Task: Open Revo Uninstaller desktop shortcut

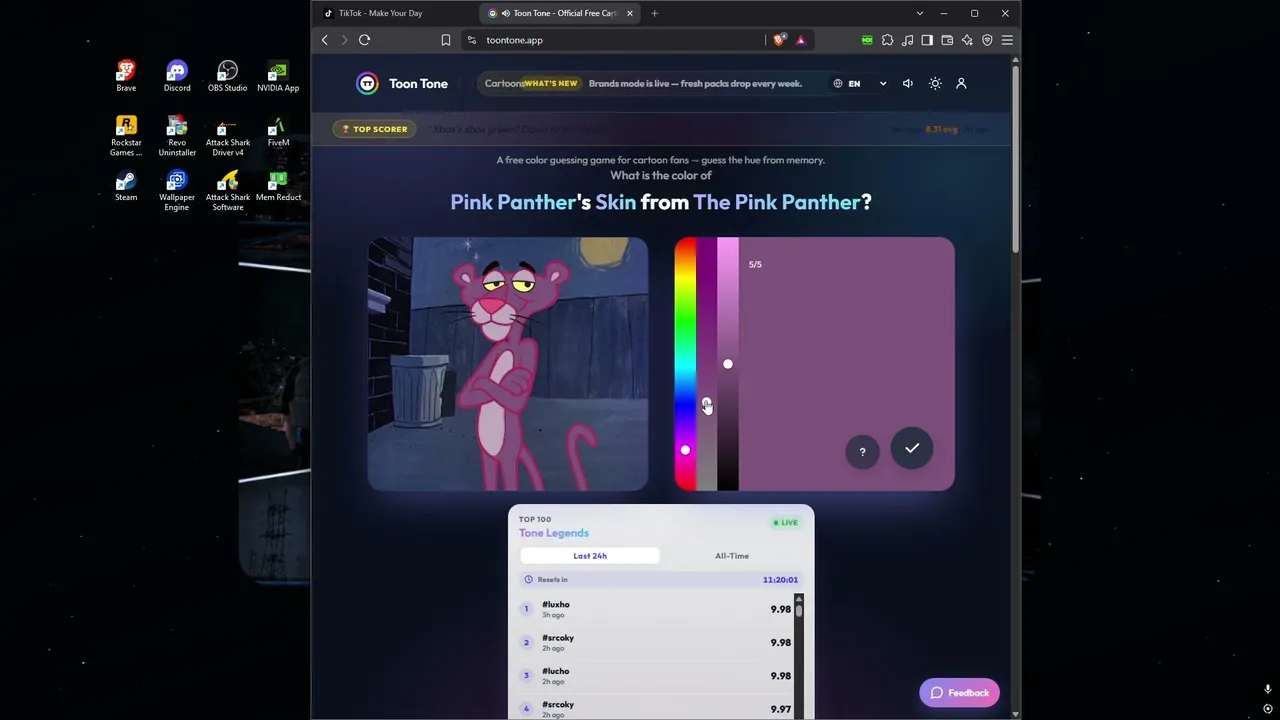Action: tap(177, 136)
